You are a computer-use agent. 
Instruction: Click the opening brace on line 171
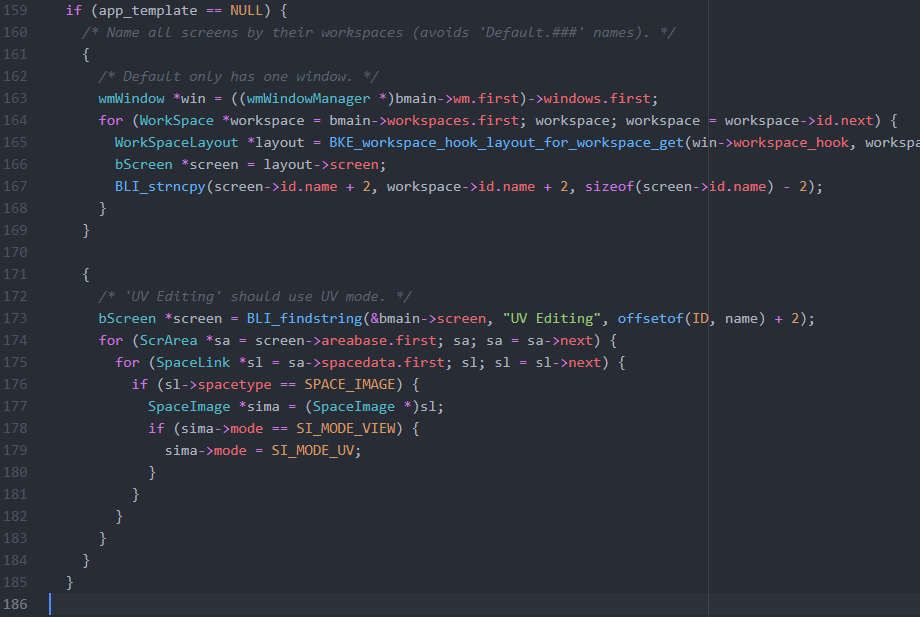point(86,274)
